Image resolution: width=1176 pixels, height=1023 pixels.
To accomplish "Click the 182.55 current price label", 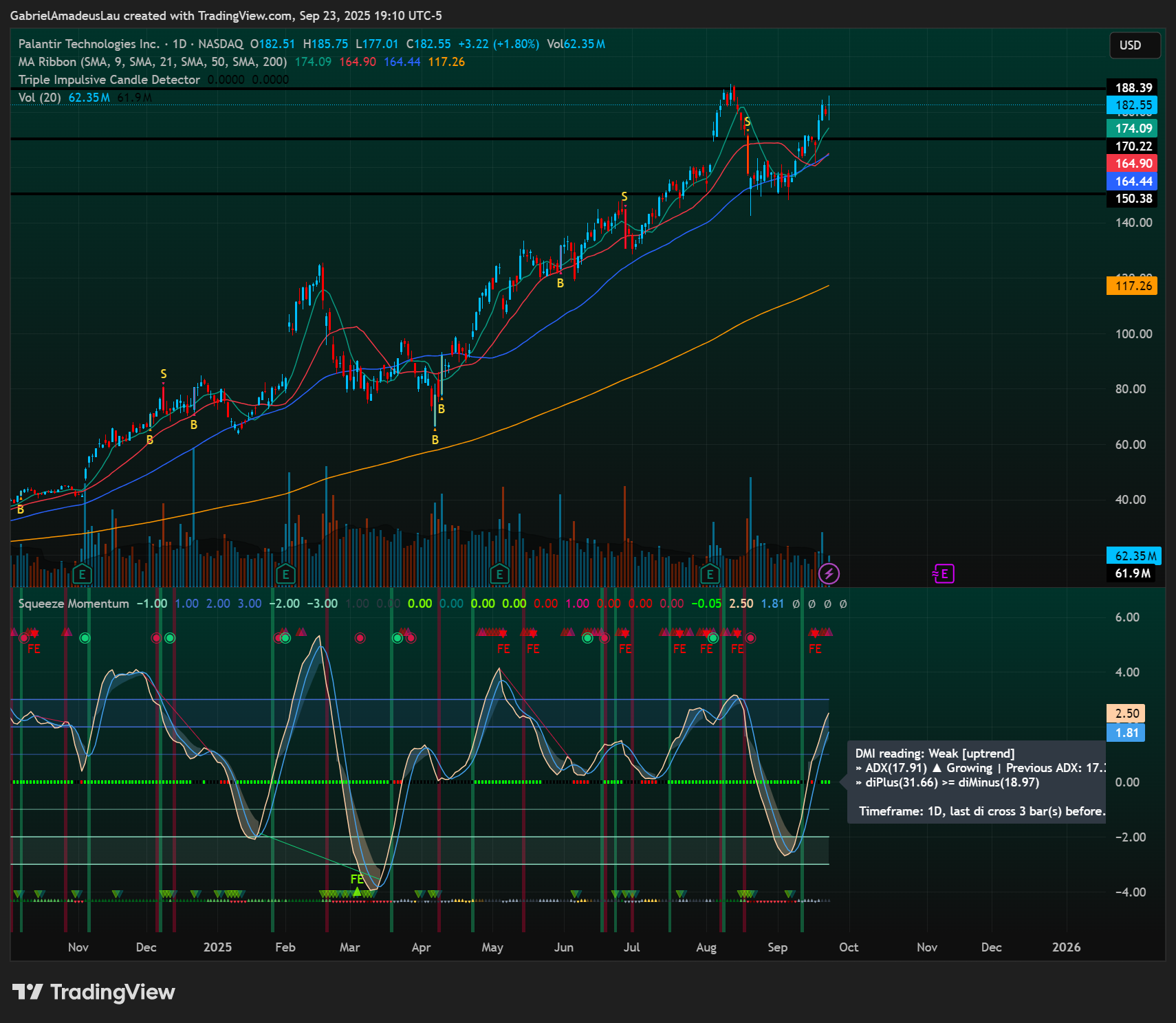I will pos(1133,105).
